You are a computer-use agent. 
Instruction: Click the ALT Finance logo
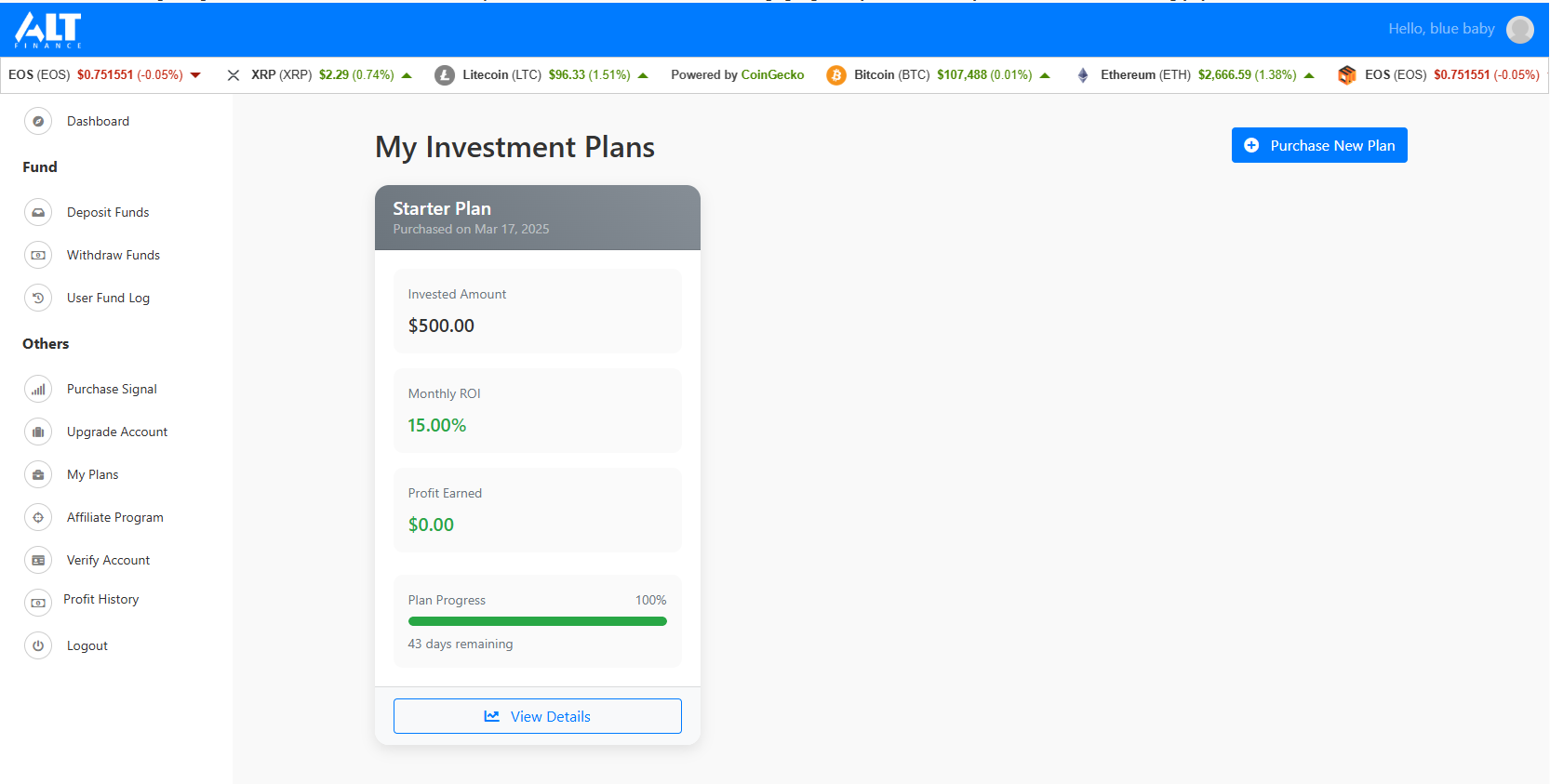[48, 30]
